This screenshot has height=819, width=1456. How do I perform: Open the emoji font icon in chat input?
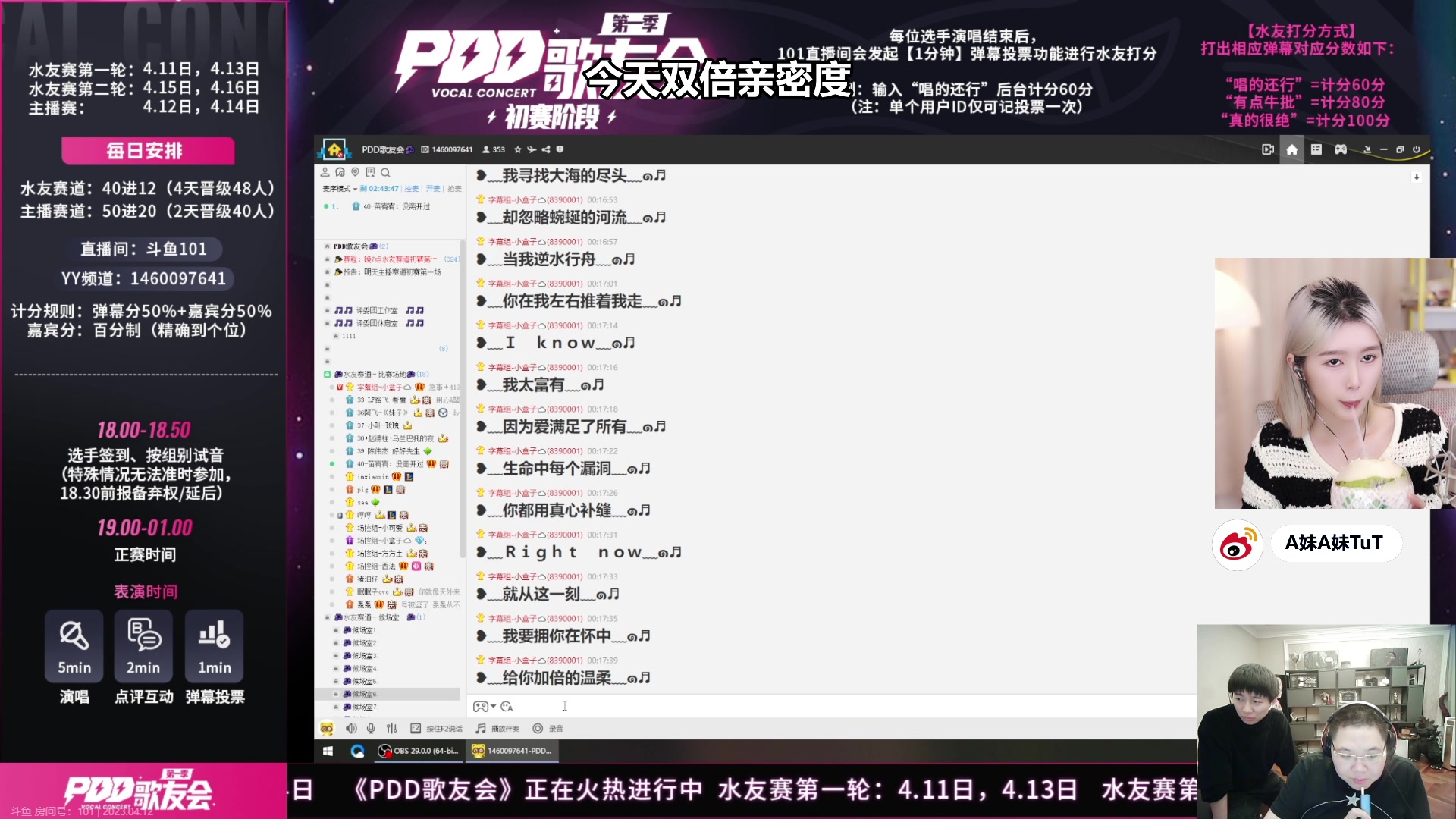click(x=507, y=707)
